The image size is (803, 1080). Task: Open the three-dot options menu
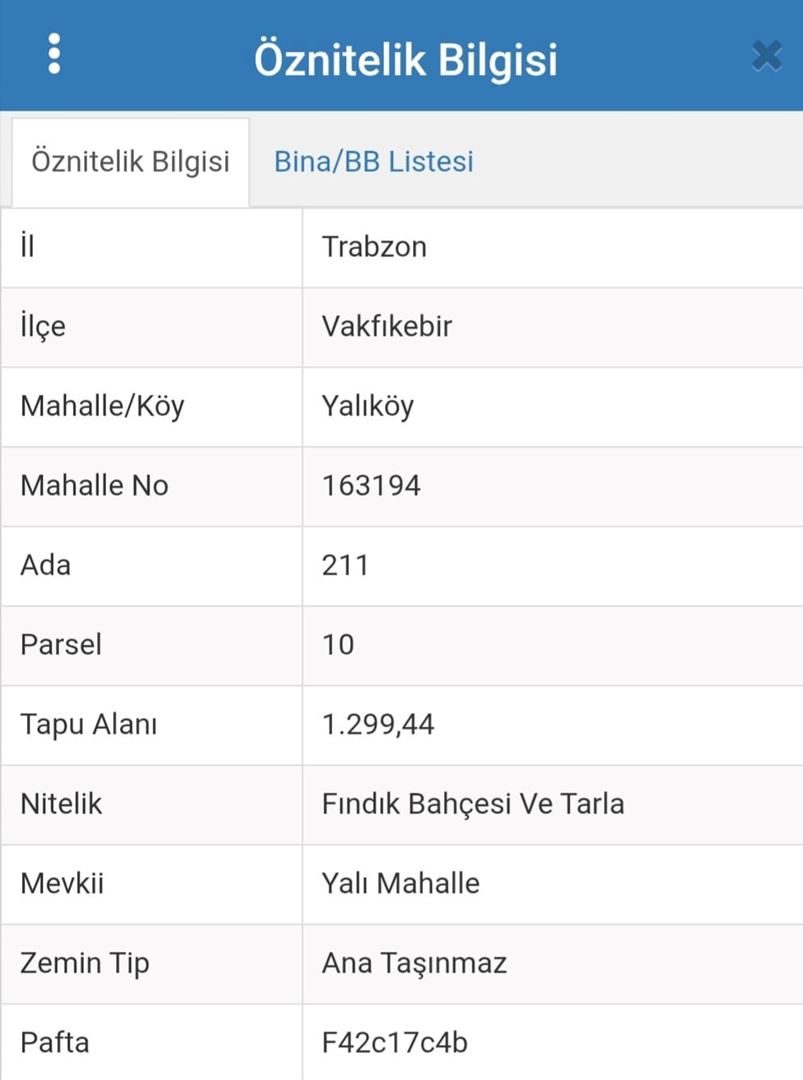[54, 54]
